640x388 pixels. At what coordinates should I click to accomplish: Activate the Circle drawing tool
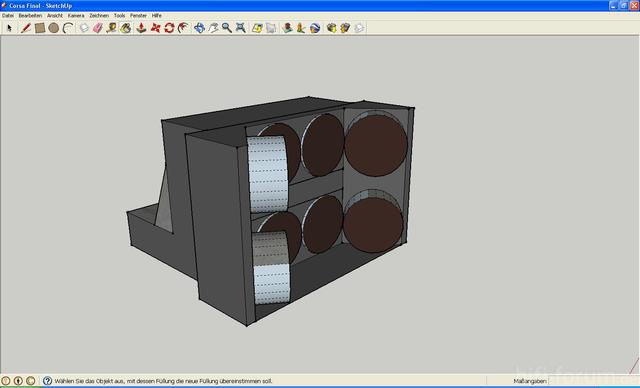click(x=53, y=28)
